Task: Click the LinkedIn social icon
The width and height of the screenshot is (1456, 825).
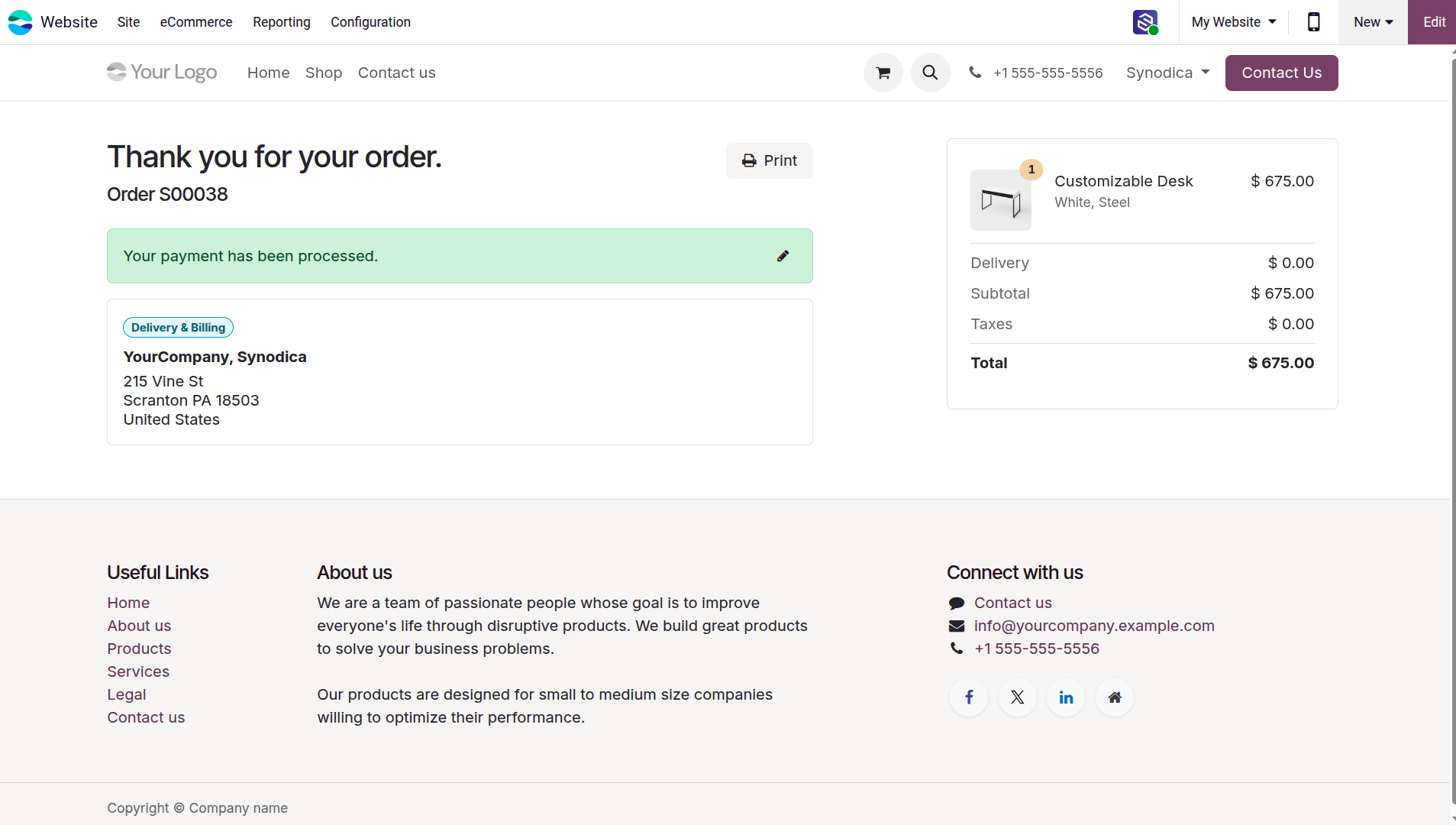Action: 1066,697
